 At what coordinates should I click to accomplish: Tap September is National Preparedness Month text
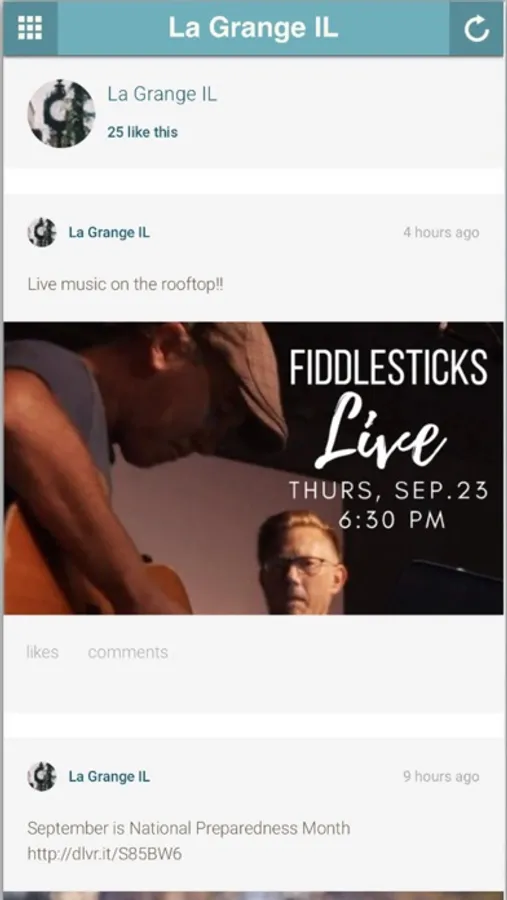click(188, 828)
